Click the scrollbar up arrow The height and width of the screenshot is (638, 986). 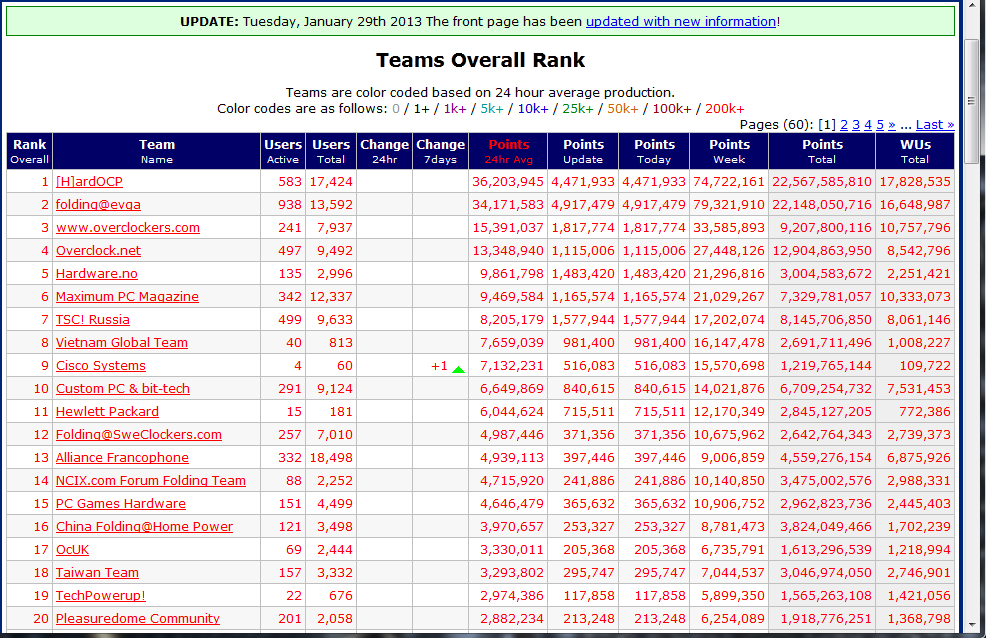pyautogui.click(x=972, y=8)
